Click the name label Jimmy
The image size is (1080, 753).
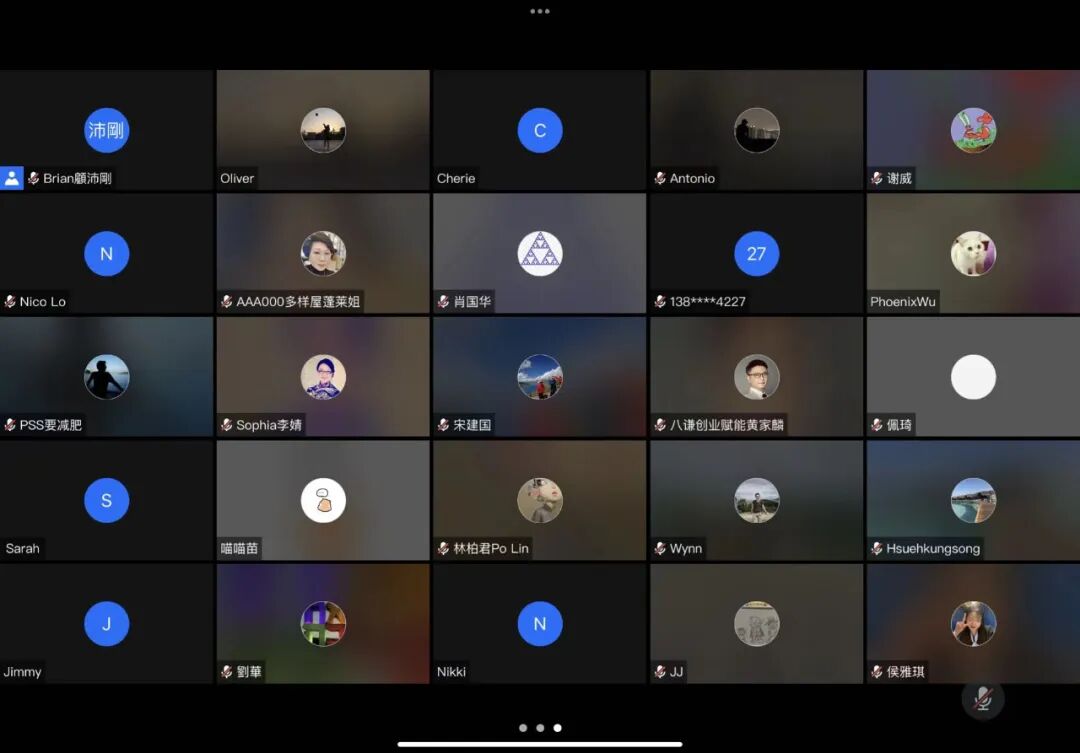pos(22,672)
